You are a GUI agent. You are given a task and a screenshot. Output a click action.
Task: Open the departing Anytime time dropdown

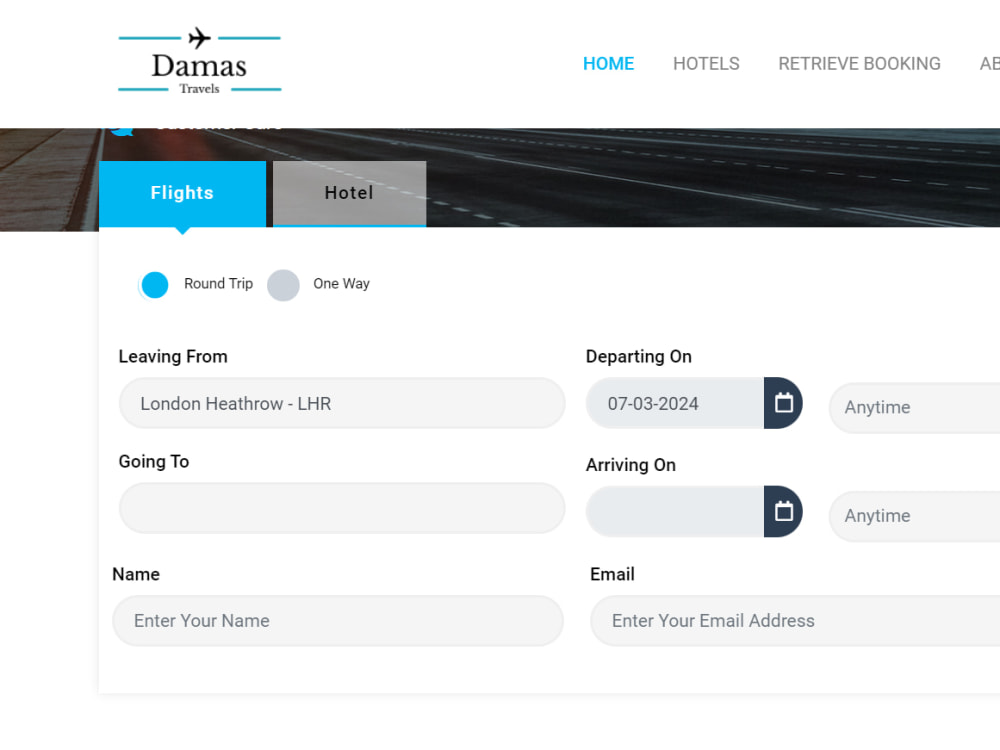pos(915,408)
